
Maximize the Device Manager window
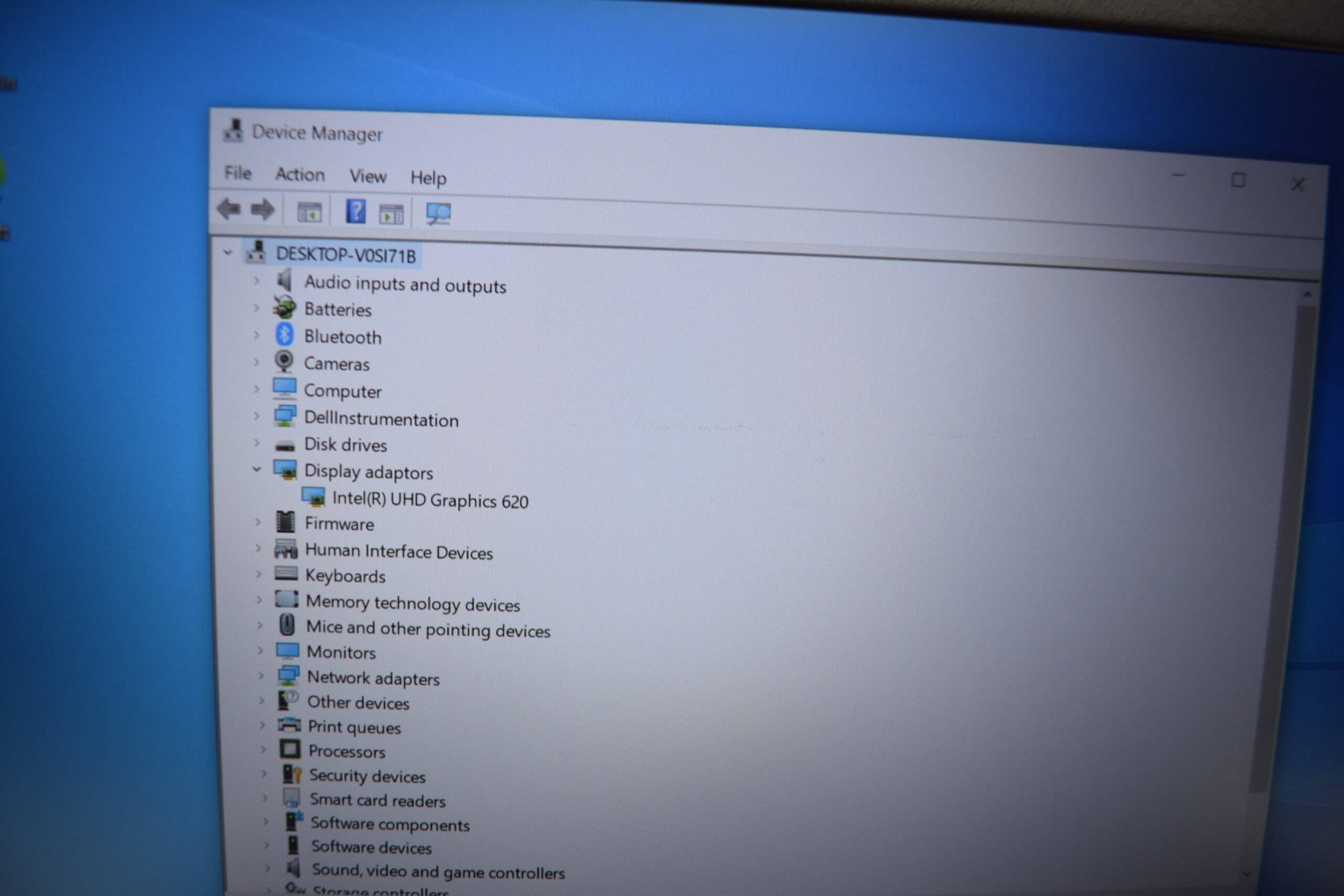click(x=1238, y=180)
